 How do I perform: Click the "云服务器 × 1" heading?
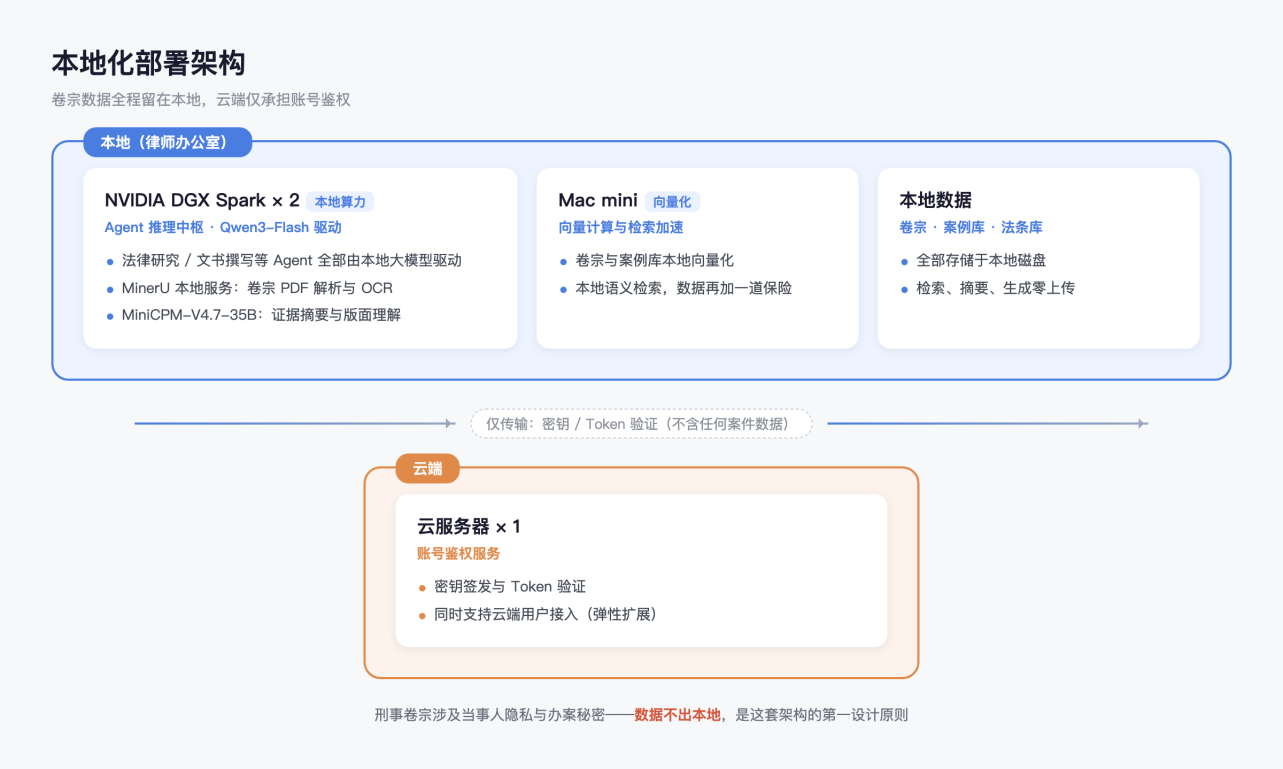[469, 526]
